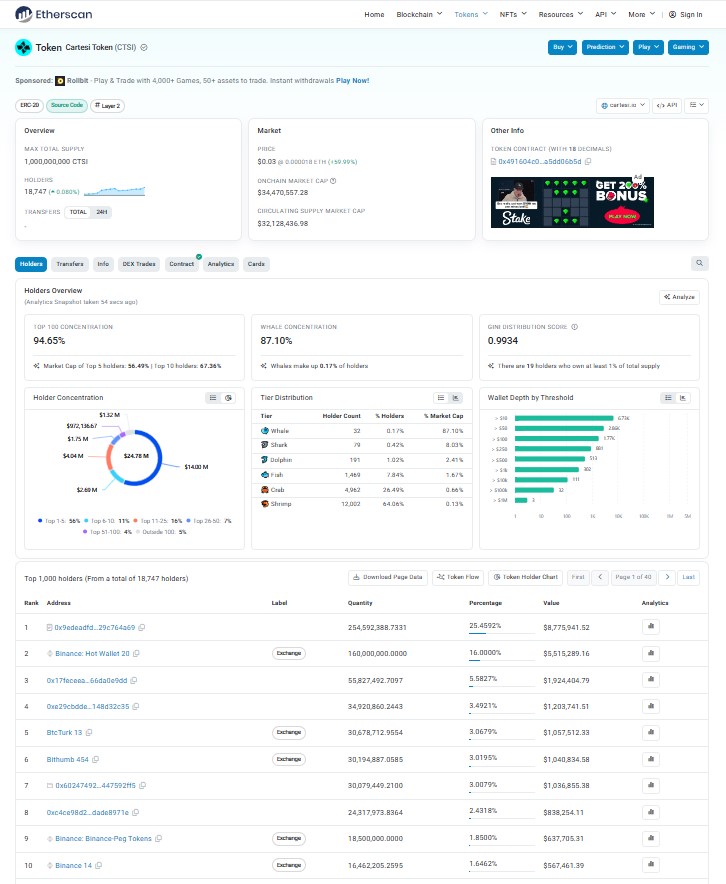Click the Etherscan logo
This screenshot has width=726, height=884.
click(x=54, y=14)
